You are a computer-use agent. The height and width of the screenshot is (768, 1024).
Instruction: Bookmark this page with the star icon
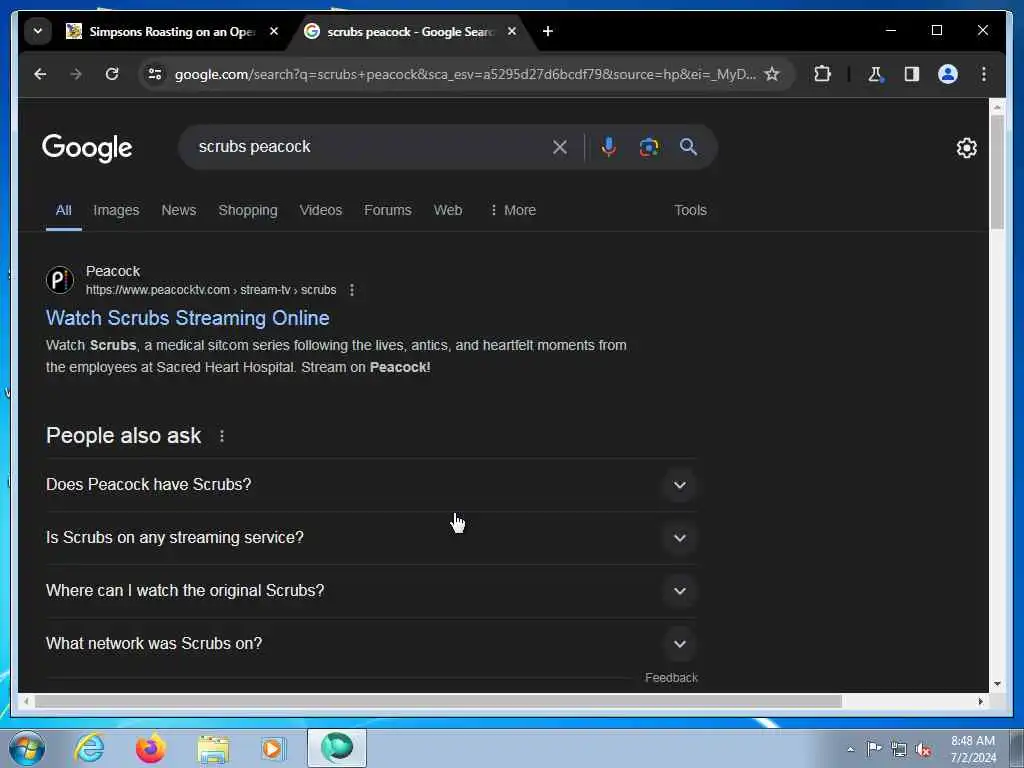[x=772, y=74]
